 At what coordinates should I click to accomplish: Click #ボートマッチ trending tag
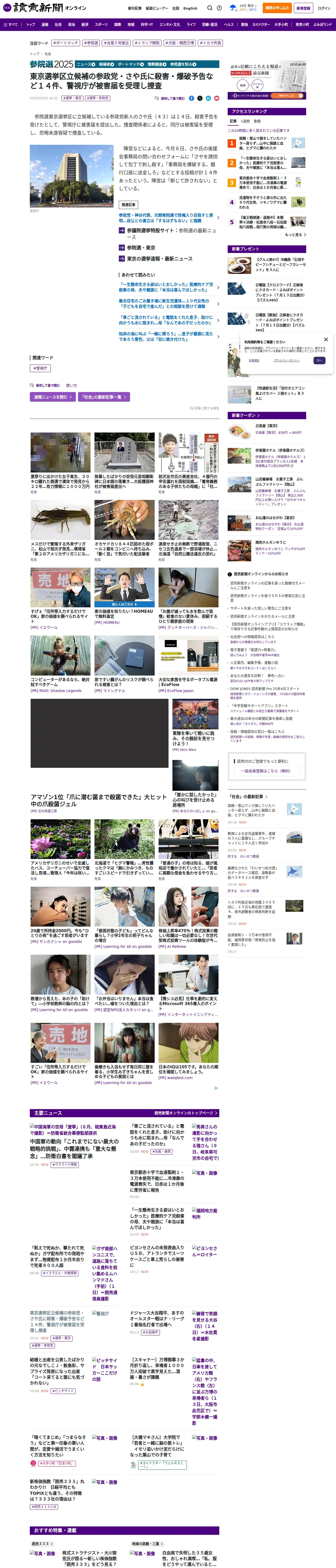coord(66,43)
